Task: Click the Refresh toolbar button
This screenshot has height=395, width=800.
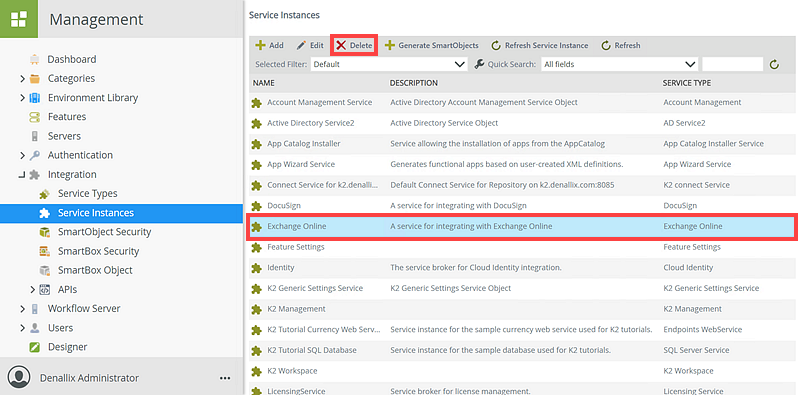Action: click(620, 45)
